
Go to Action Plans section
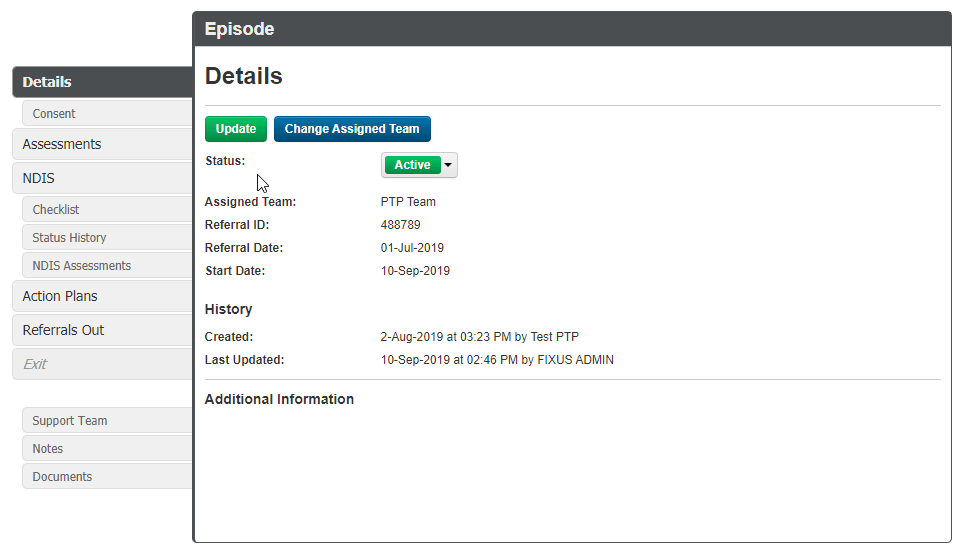(103, 296)
